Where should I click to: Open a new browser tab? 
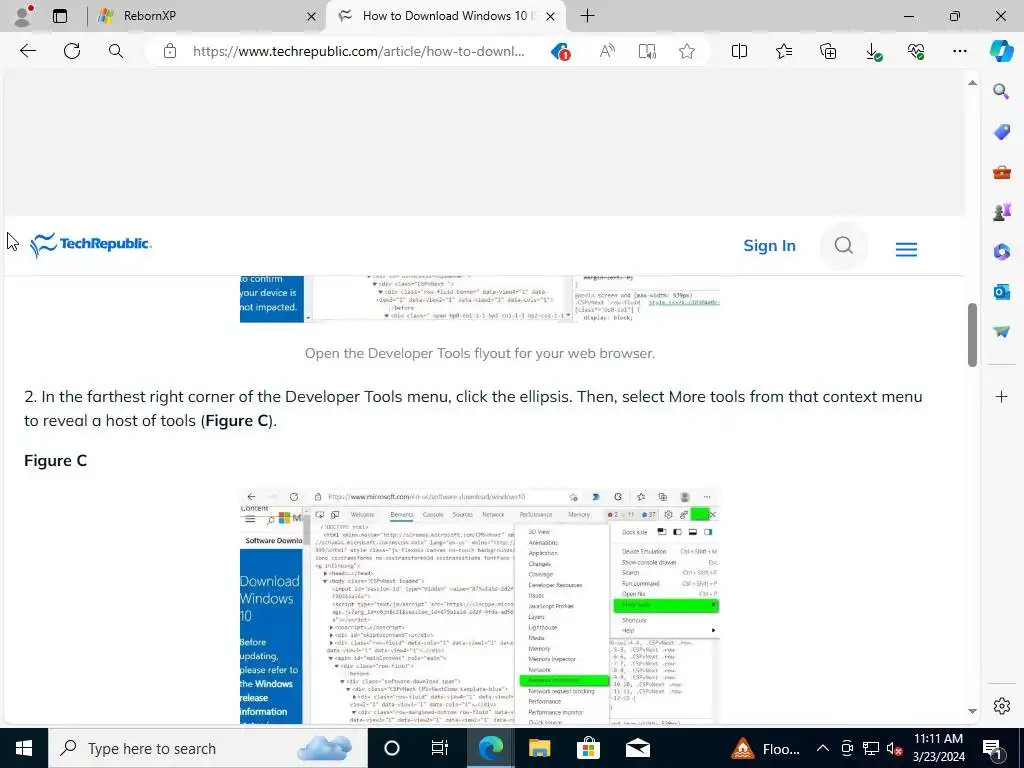click(x=587, y=16)
